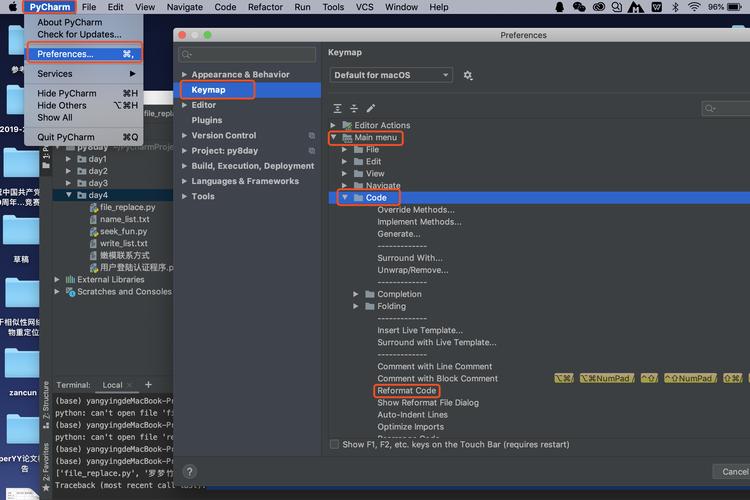Expand Build, Execution, Deployment section
Screen dimensions: 750x500
pyautogui.click(x=184, y=166)
